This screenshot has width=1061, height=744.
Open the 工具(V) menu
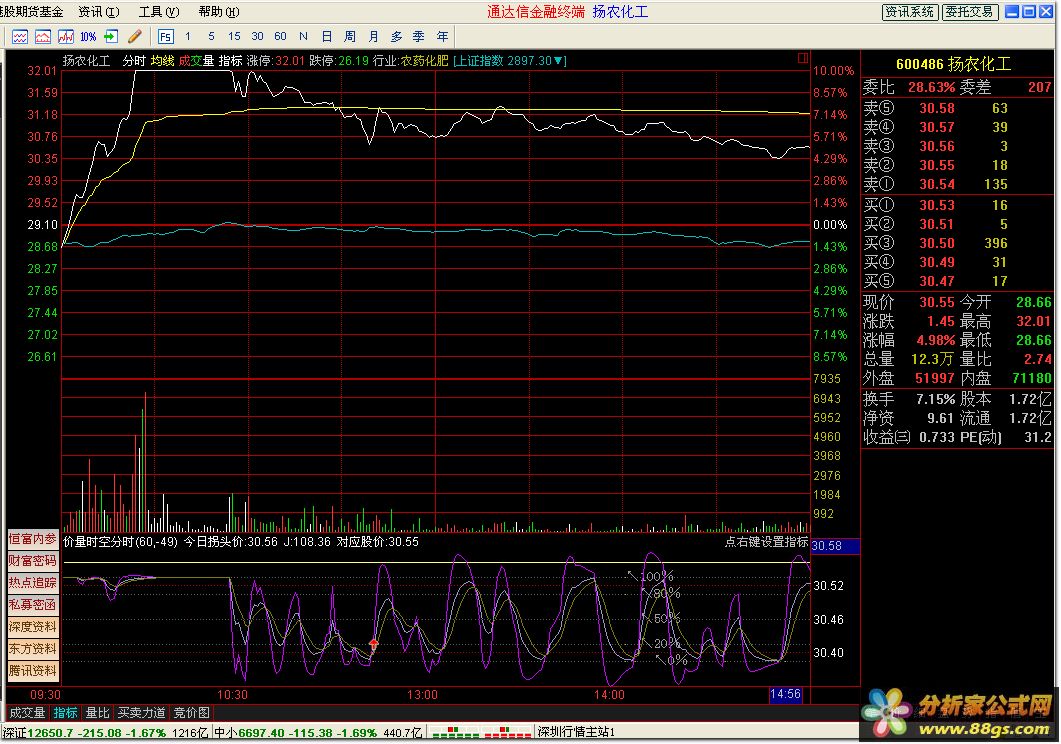click(x=159, y=11)
